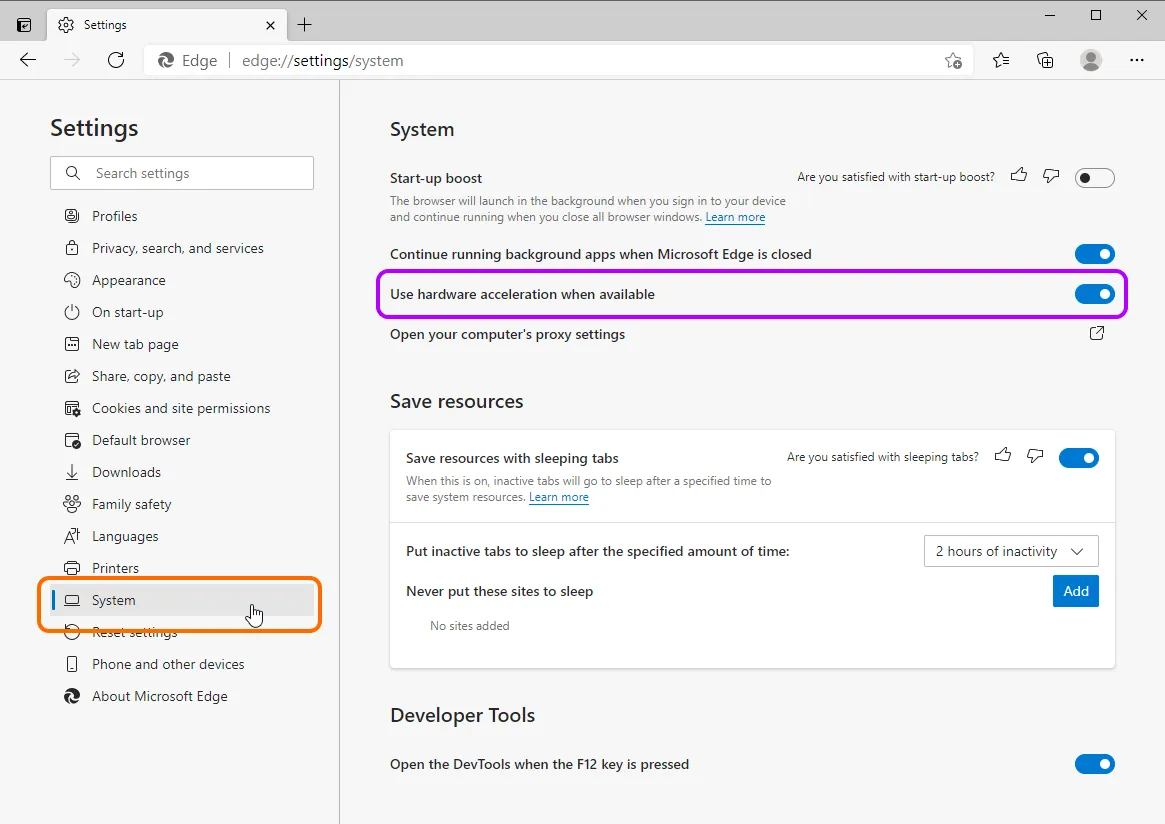This screenshot has height=824, width=1165.
Task: Click the external link icon for proxy settings
Action: point(1097,333)
